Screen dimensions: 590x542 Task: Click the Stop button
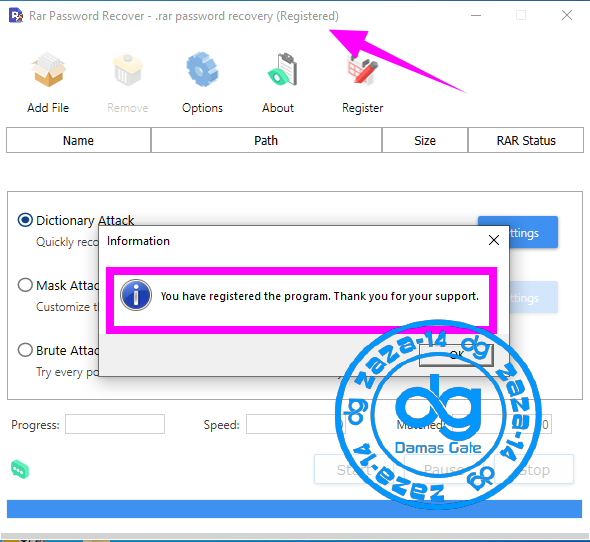pos(534,469)
